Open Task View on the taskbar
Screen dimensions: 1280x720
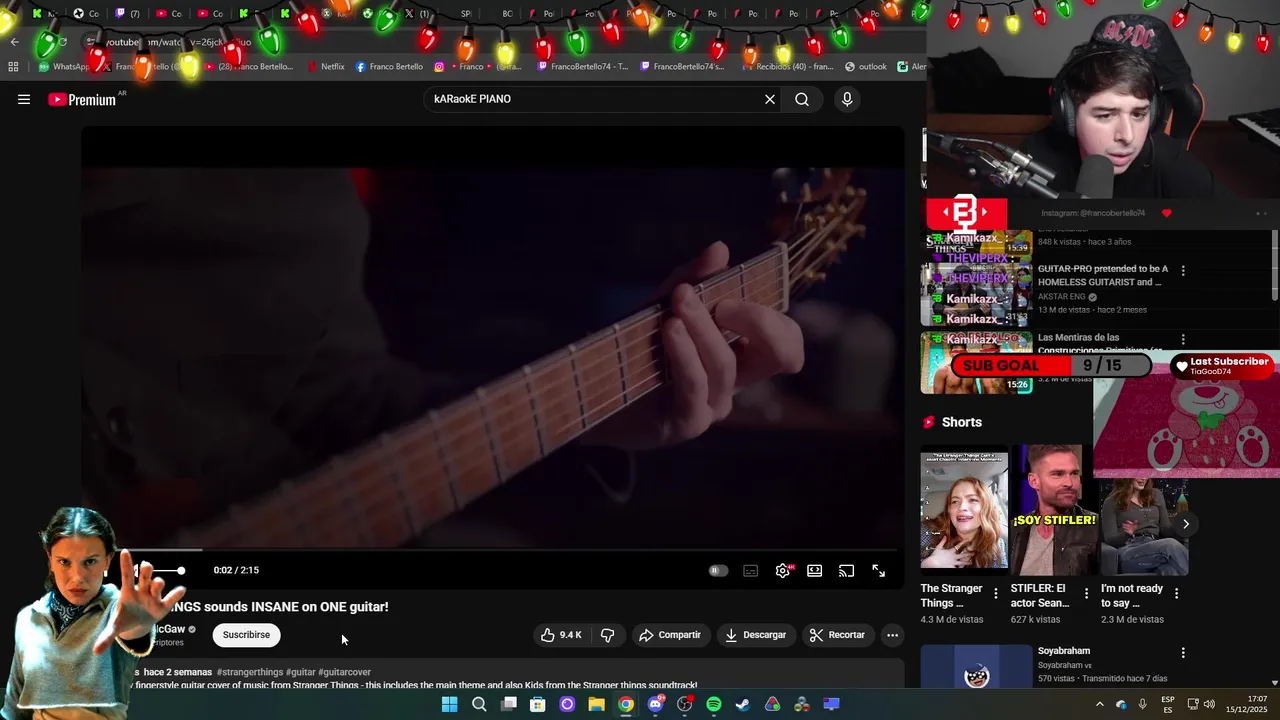[509, 704]
